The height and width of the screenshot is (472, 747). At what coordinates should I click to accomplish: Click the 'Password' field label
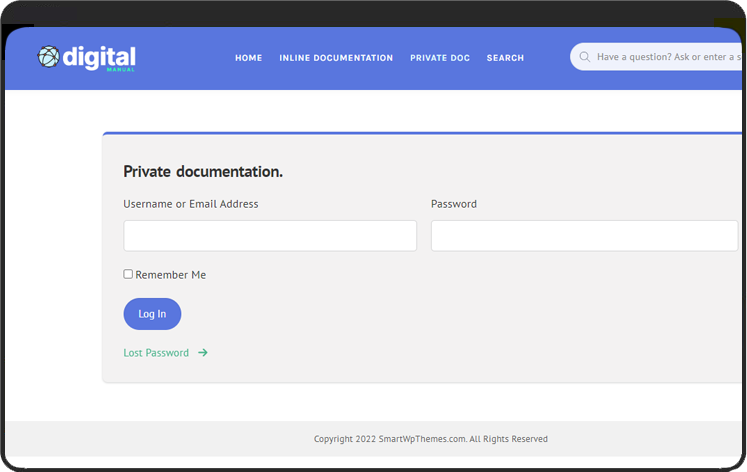click(454, 204)
